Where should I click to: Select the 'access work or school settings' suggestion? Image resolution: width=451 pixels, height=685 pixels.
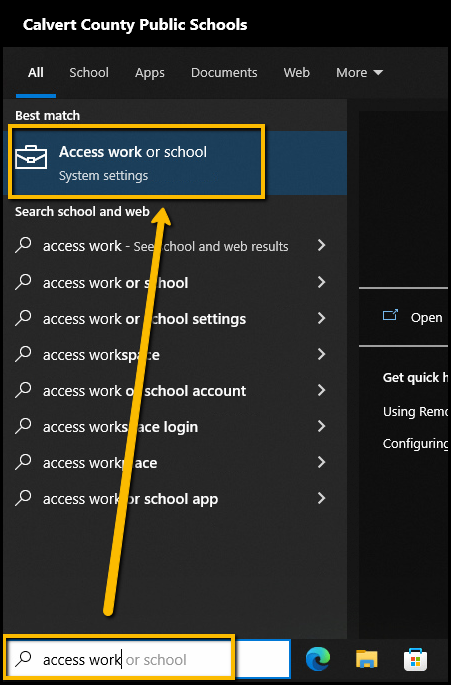pos(175,318)
